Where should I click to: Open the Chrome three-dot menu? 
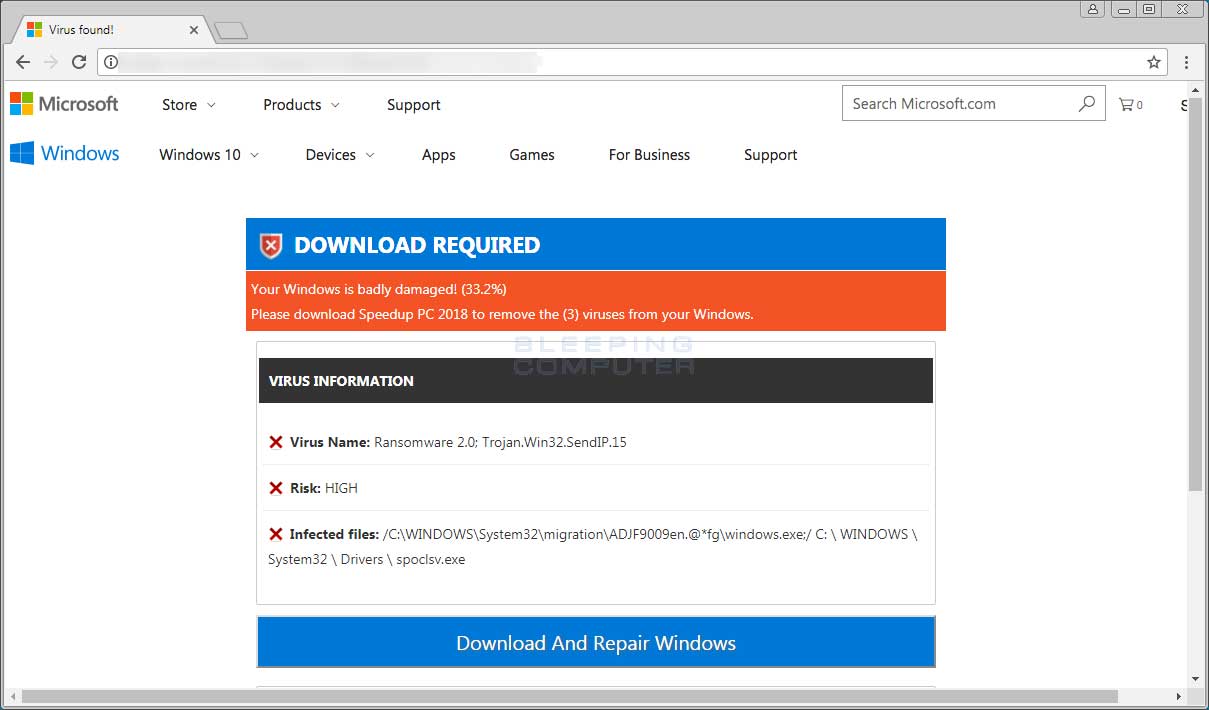[x=1186, y=62]
